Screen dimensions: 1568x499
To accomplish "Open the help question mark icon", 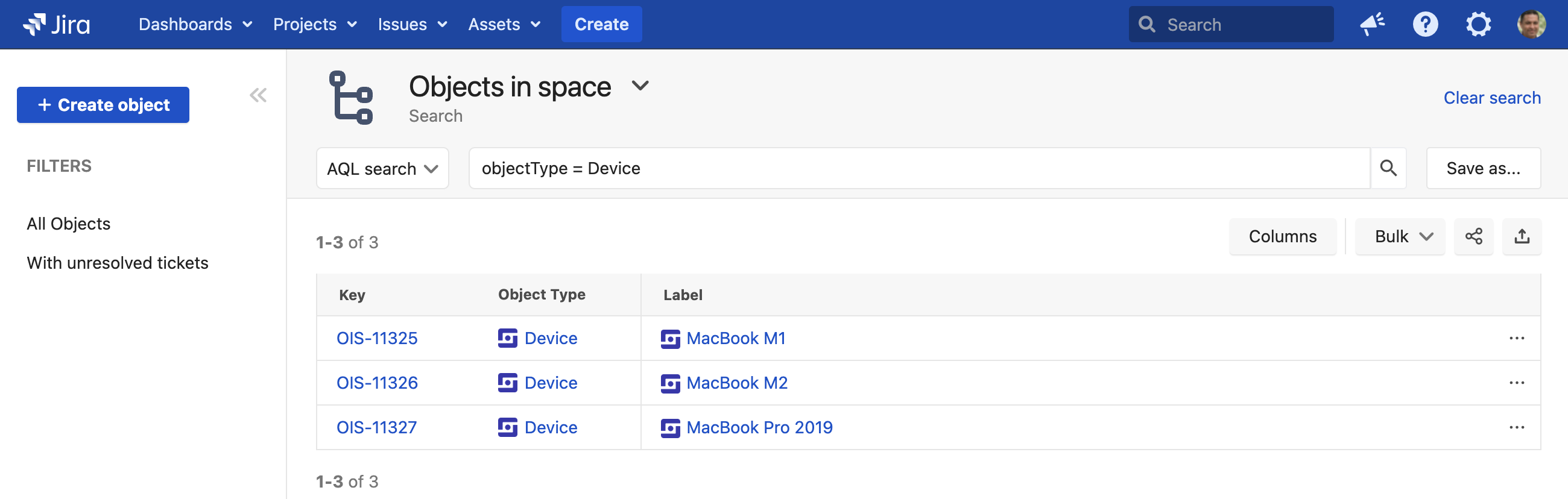I will 1424,24.
